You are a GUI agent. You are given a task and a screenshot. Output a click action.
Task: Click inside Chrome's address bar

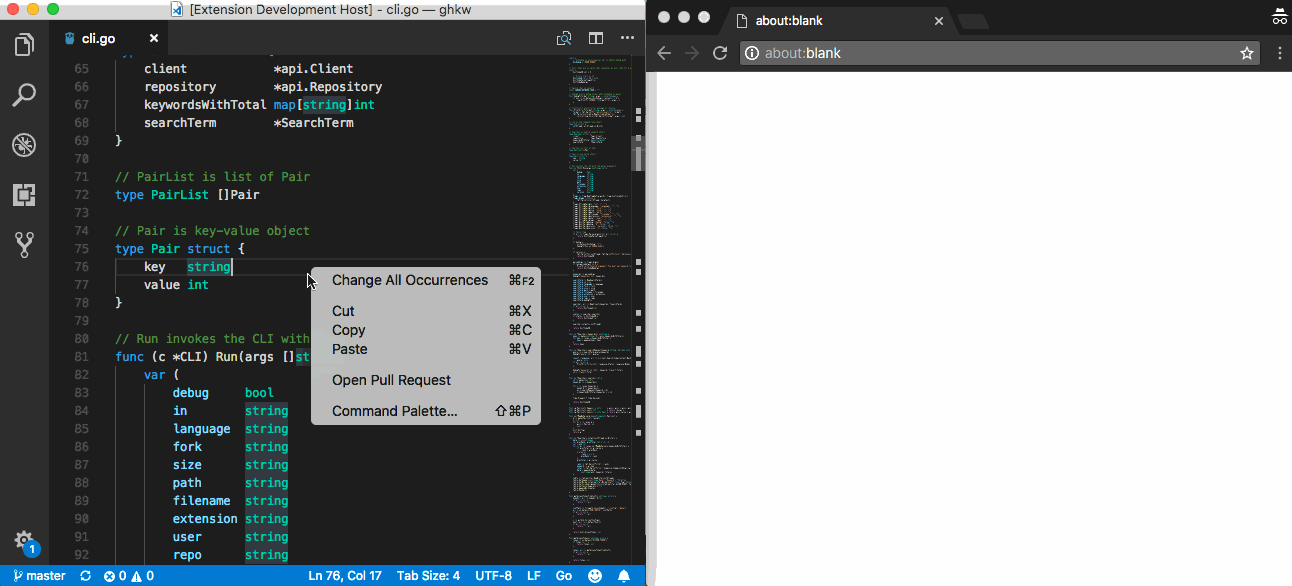tap(950, 53)
